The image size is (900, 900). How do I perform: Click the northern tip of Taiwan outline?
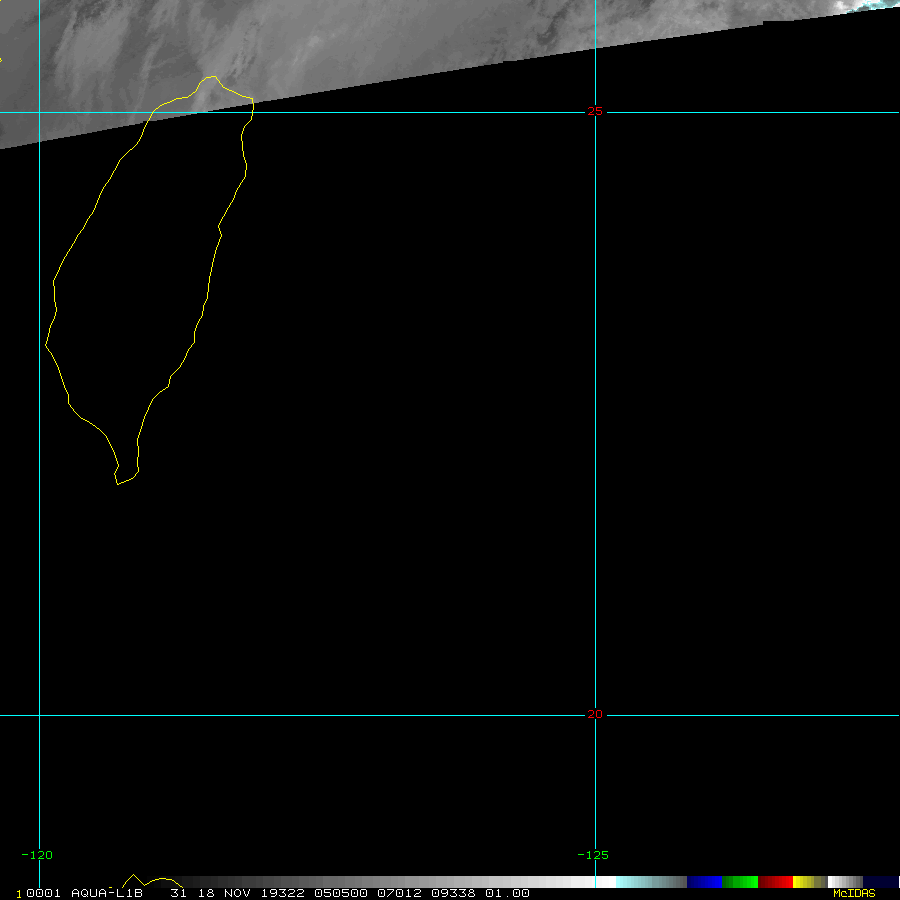[x=211, y=76]
